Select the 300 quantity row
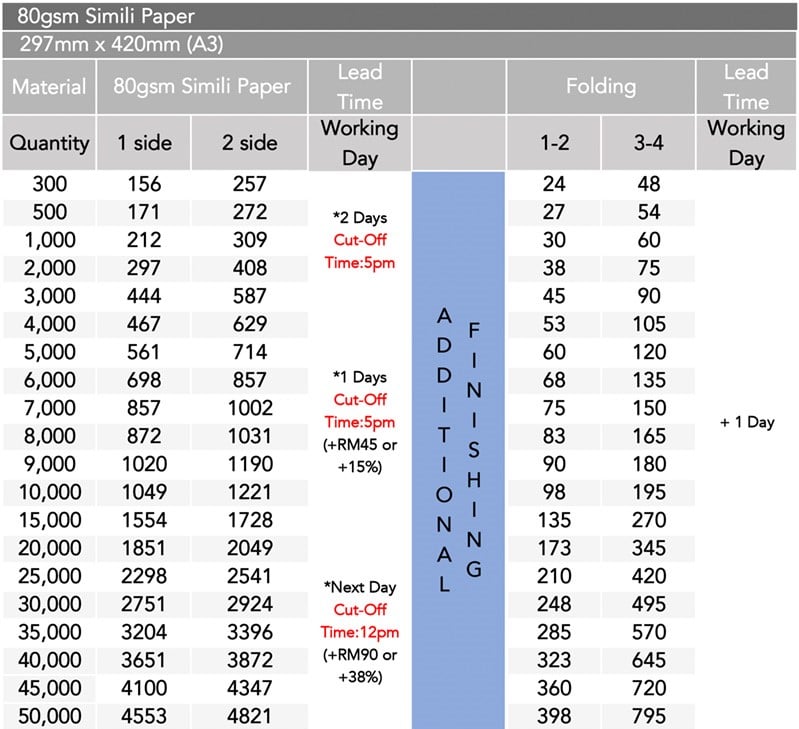The image size is (799, 729). pos(155,184)
